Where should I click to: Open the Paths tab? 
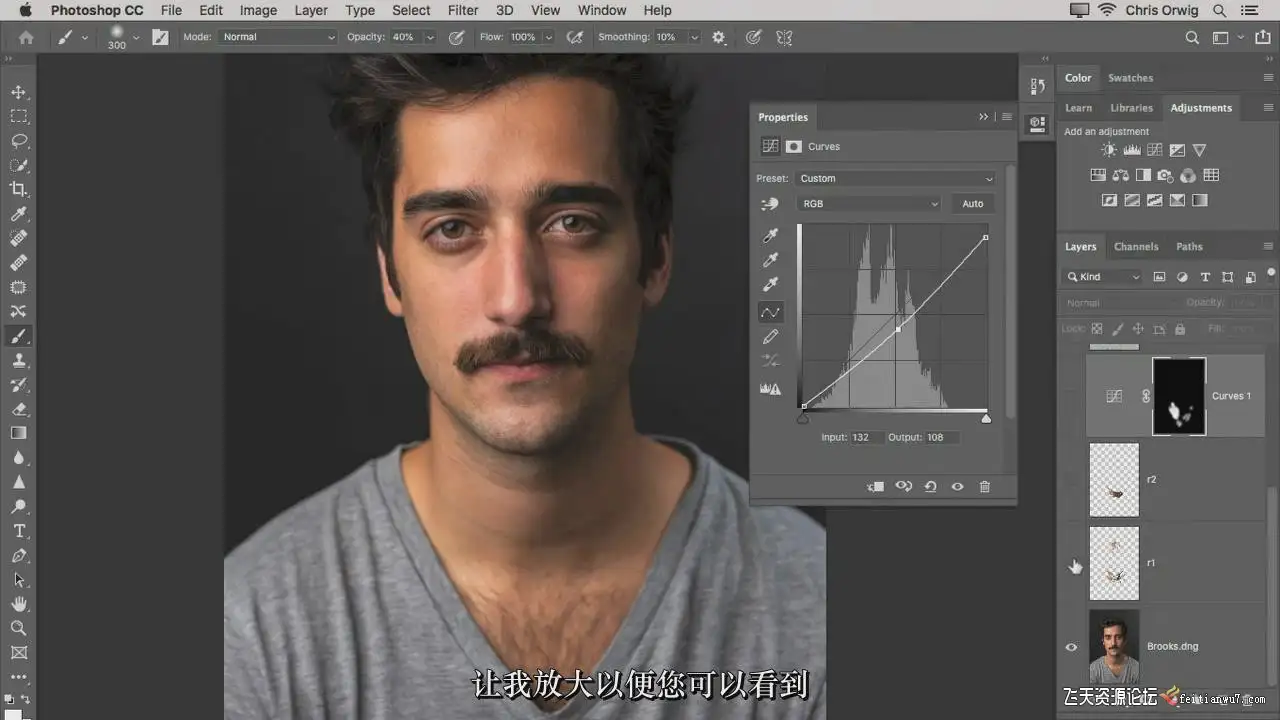[1189, 247]
